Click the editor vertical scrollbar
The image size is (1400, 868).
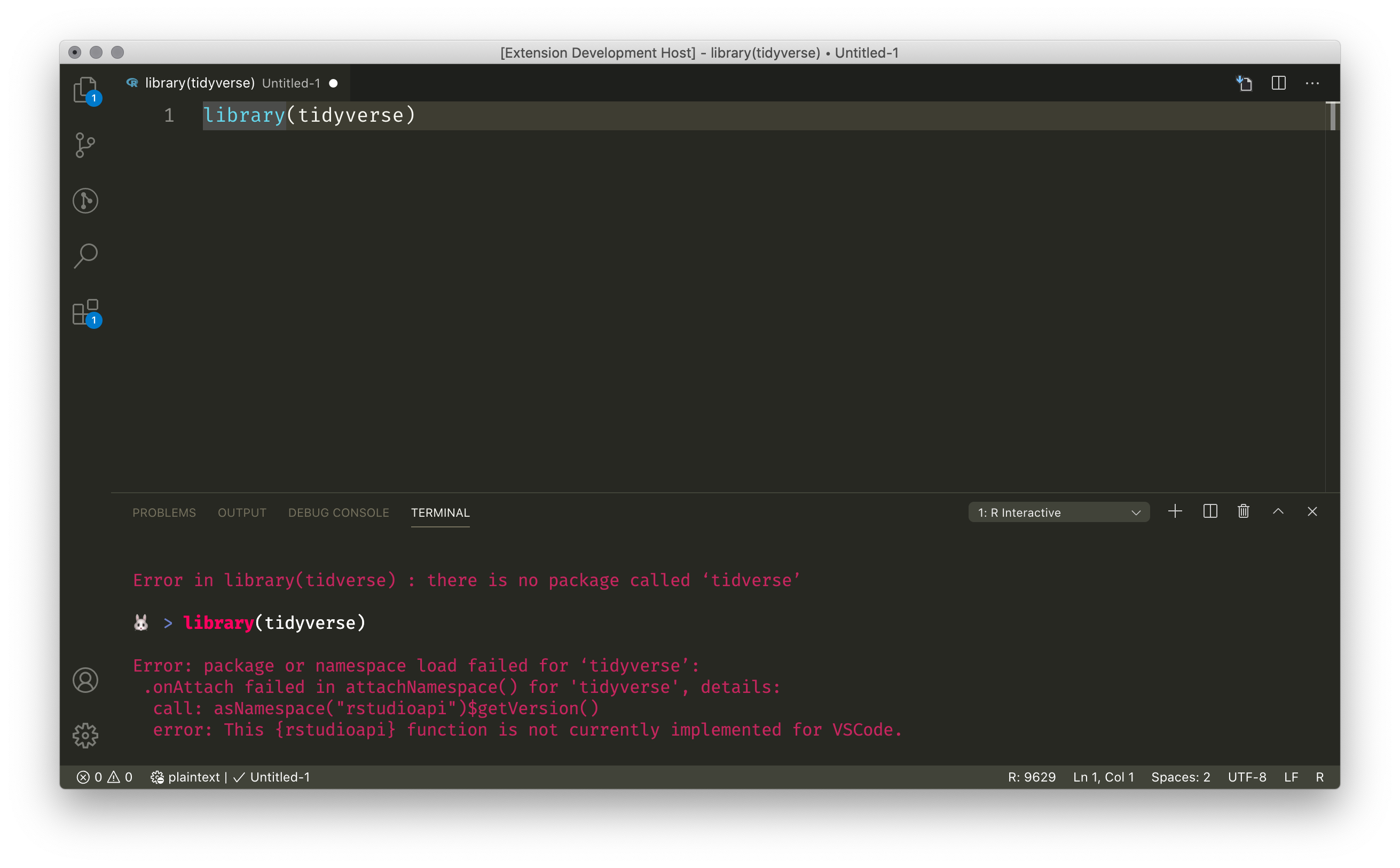(x=1332, y=116)
